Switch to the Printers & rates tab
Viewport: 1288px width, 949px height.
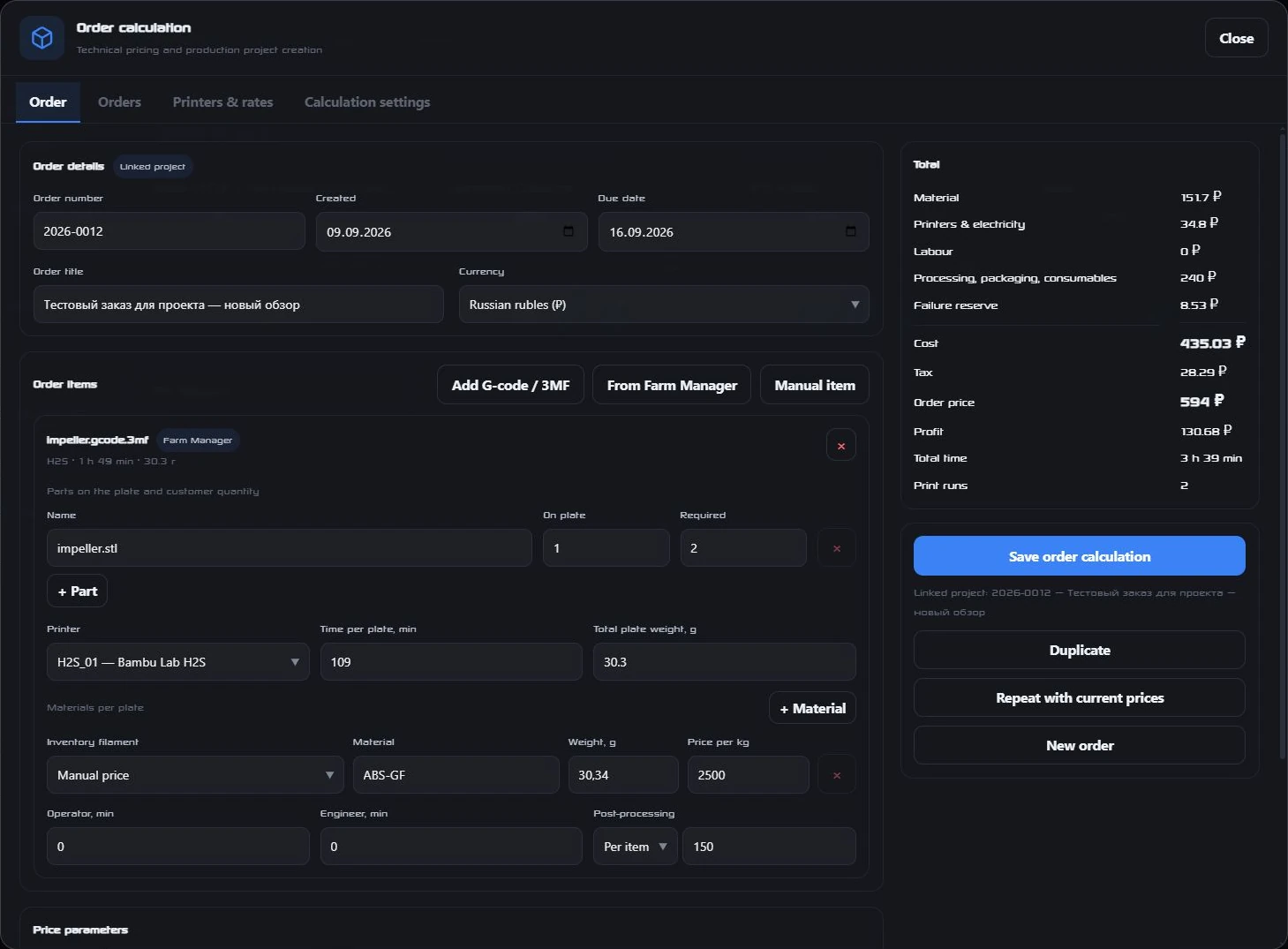222,102
